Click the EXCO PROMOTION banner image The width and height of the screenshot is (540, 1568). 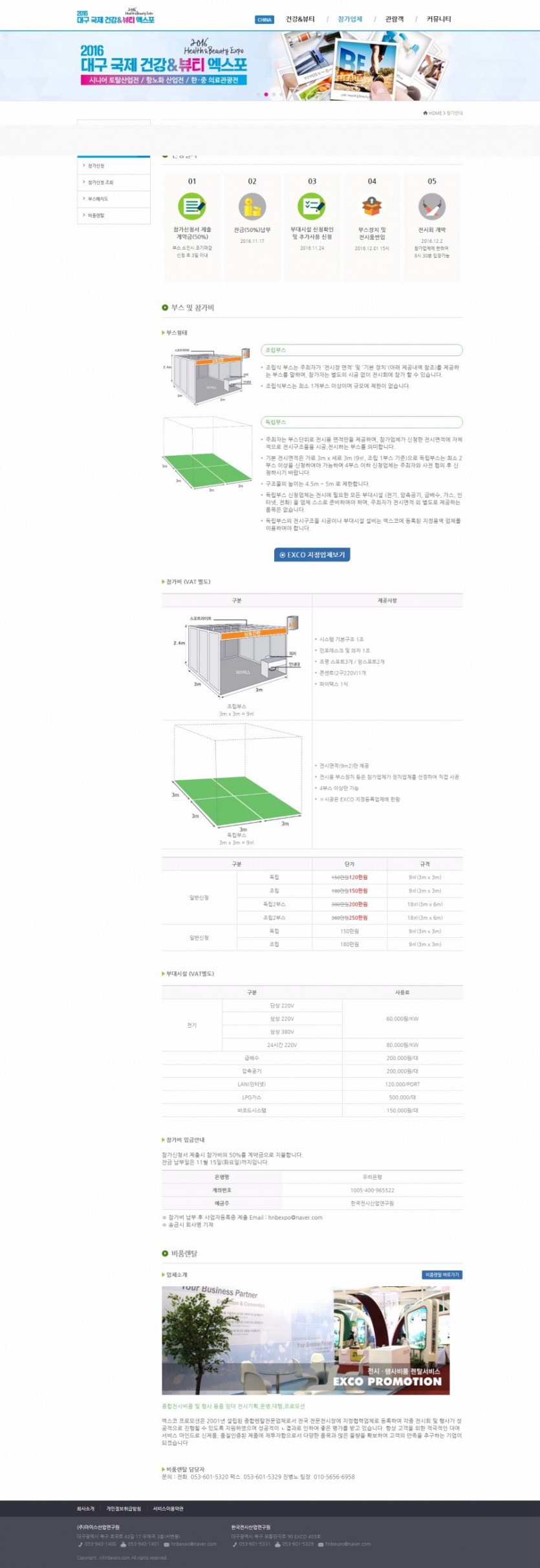click(x=306, y=1340)
